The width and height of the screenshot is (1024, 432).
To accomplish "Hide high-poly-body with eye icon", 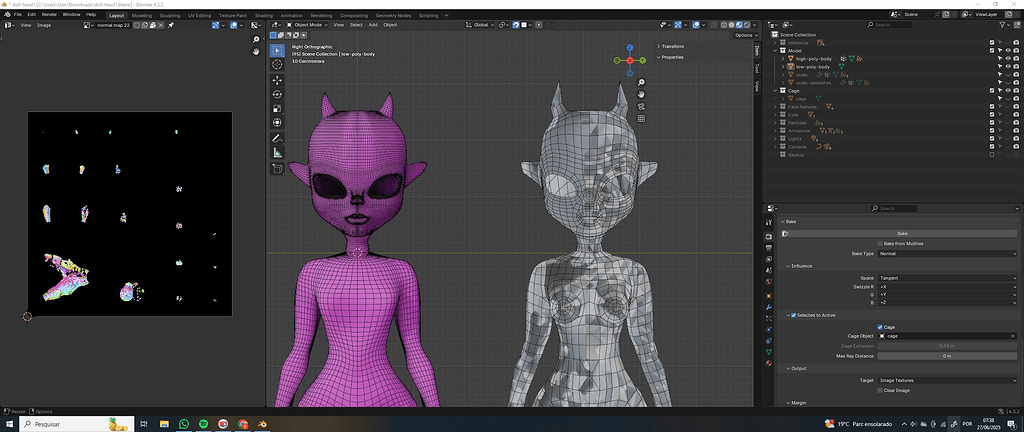I will pos(1008,59).
